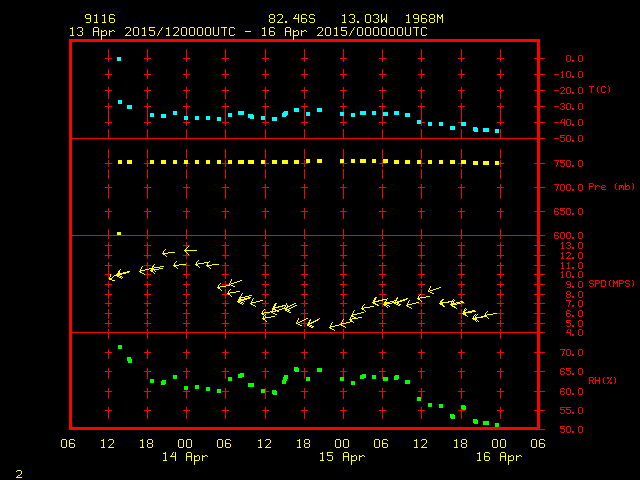Image resolution: width=640 pixels, height=480 pixels.
Task: Click the T(C) temperature axis label
Action: click(x=599, y=90)
